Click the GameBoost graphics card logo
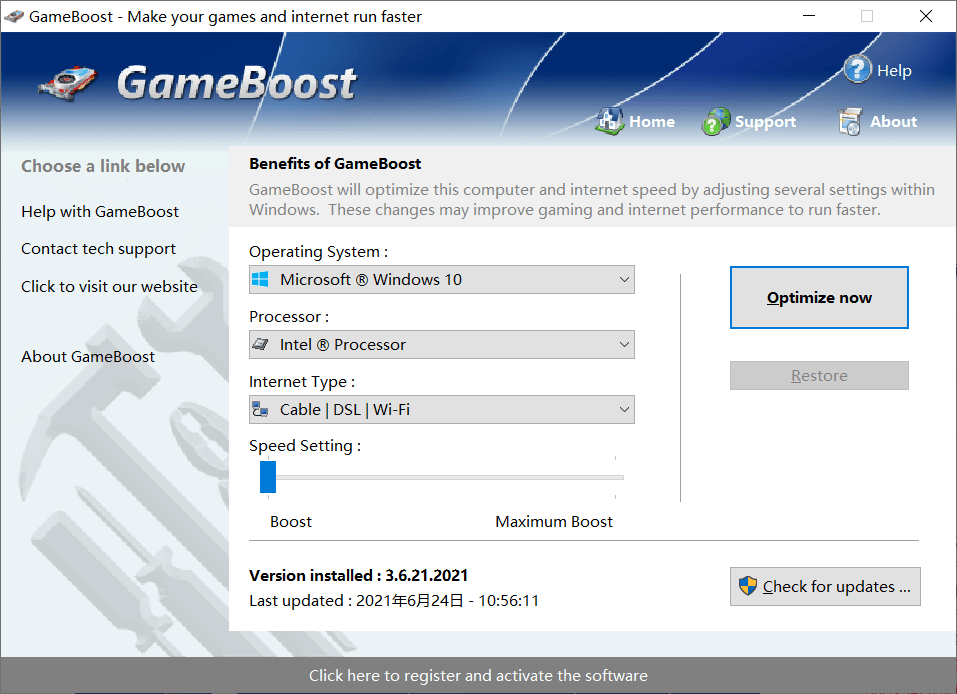The width and height of the screenshot is (957, 694). tap(66, 84)
